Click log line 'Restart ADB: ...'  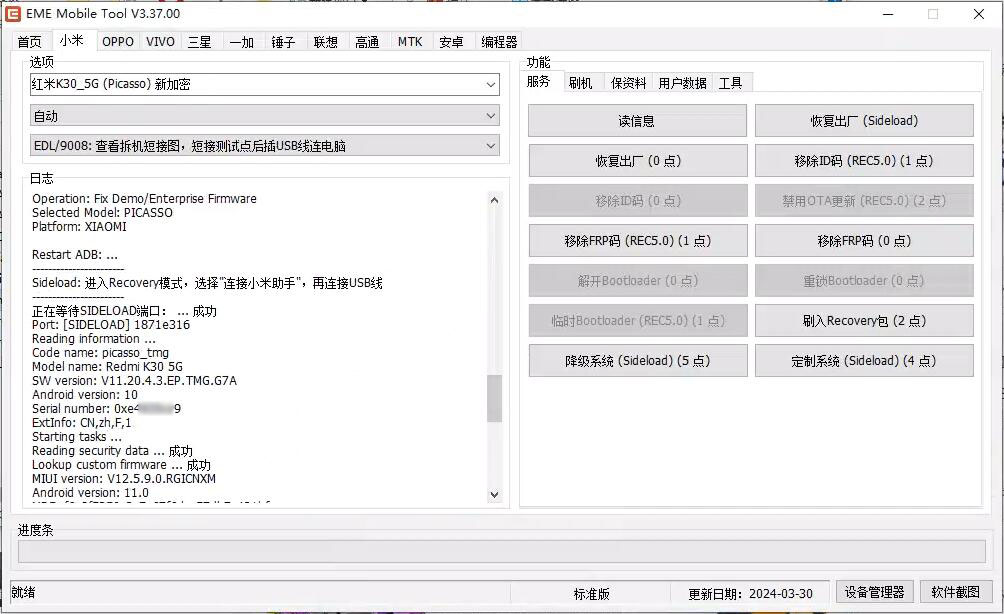coord(75,255)
